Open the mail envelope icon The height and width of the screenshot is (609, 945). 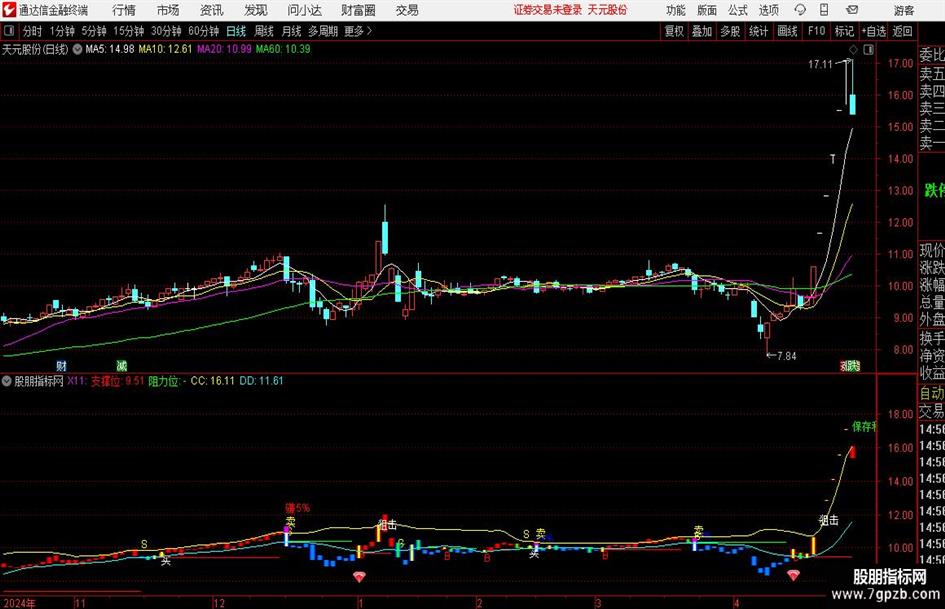coord(852,10)
